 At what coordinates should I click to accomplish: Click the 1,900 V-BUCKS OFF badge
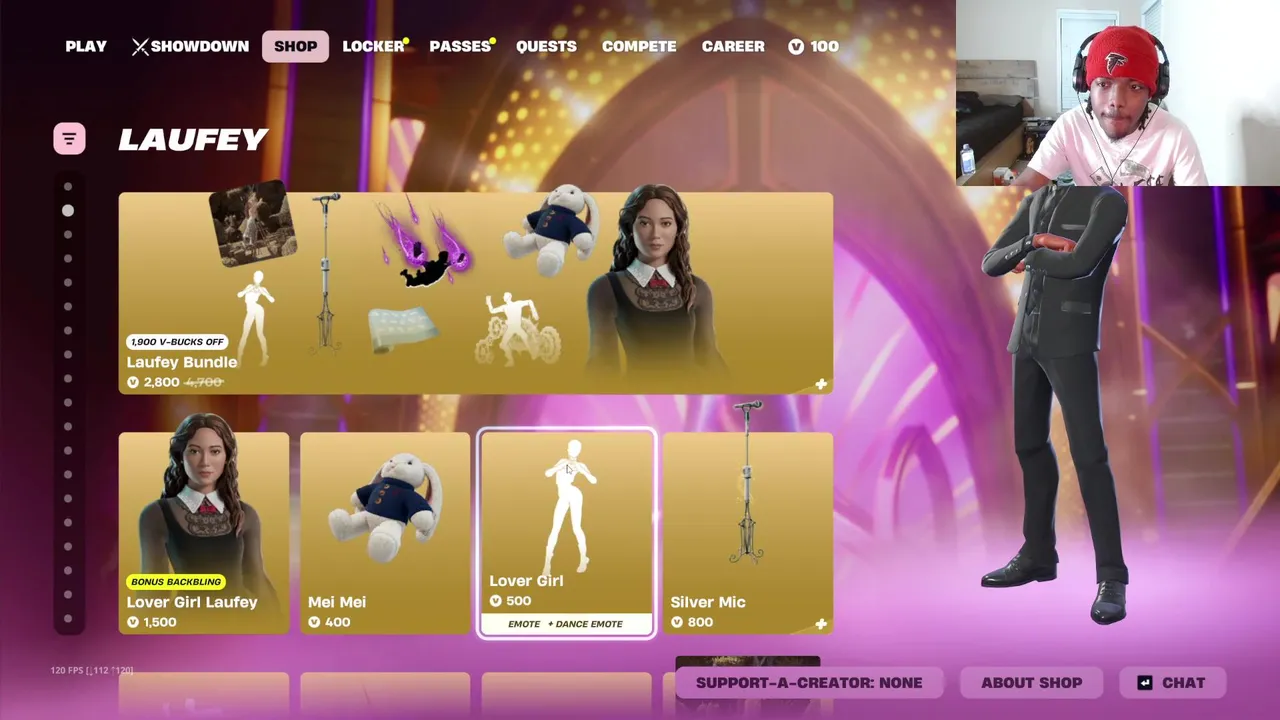click(x=177, y=342)
